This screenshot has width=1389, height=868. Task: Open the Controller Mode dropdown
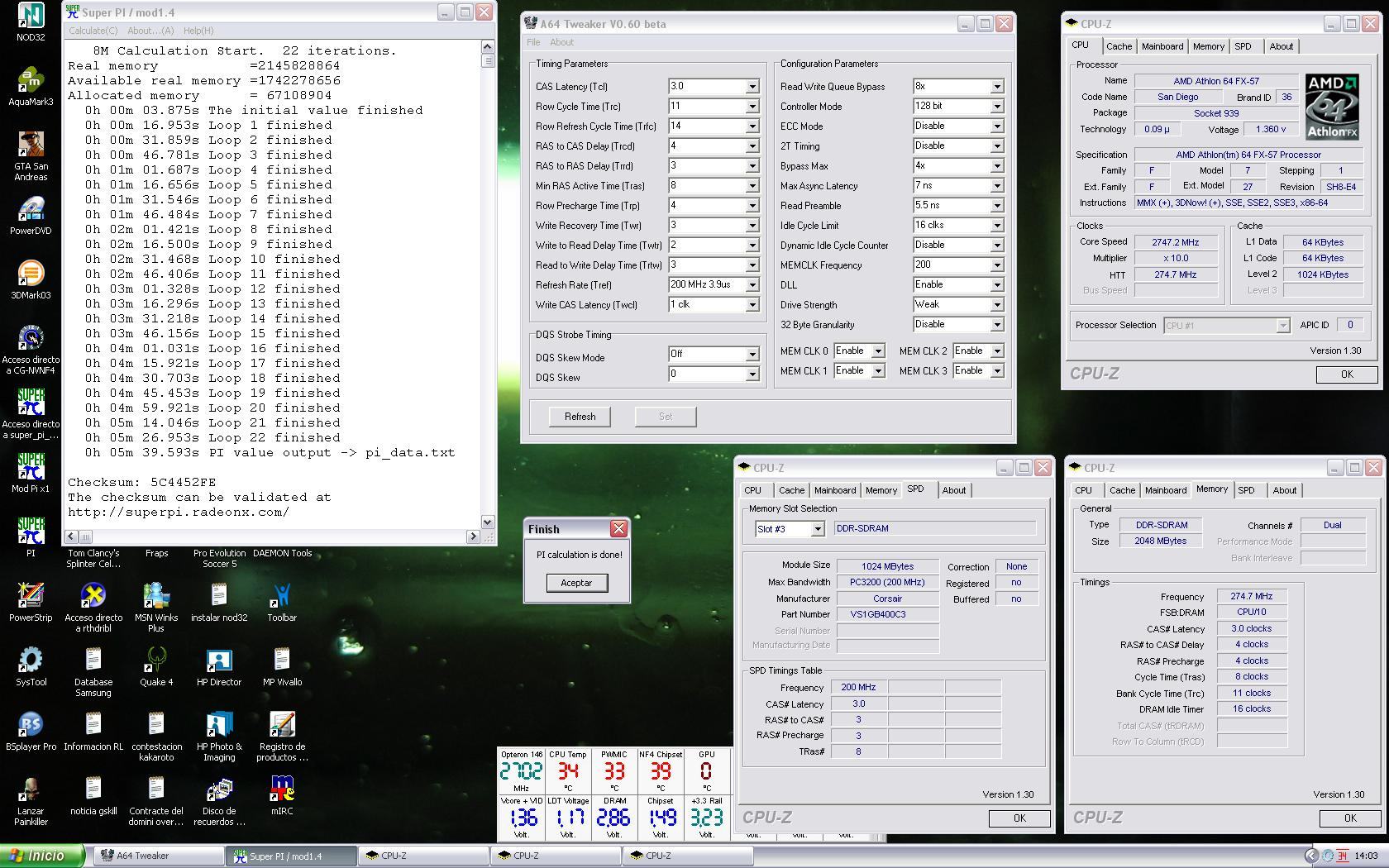click(996, 107)
